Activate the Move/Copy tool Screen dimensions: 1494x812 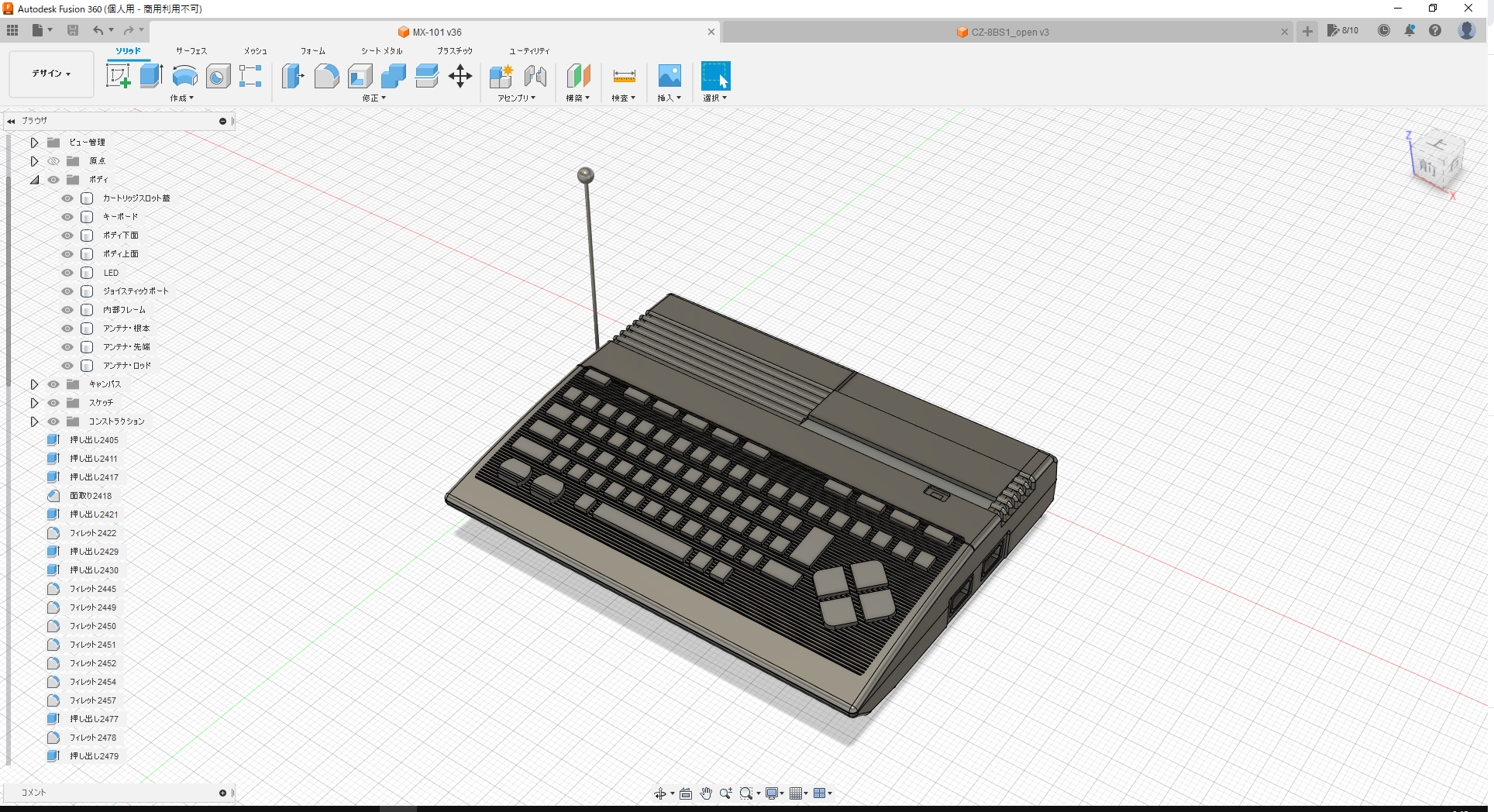point(460,76)
